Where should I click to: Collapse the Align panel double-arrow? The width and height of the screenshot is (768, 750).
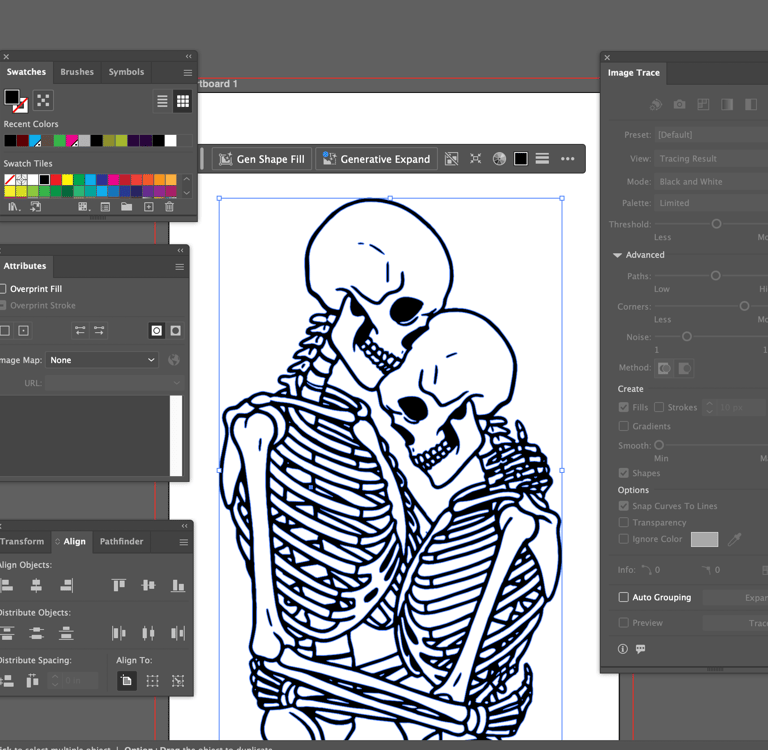(185, 526)
